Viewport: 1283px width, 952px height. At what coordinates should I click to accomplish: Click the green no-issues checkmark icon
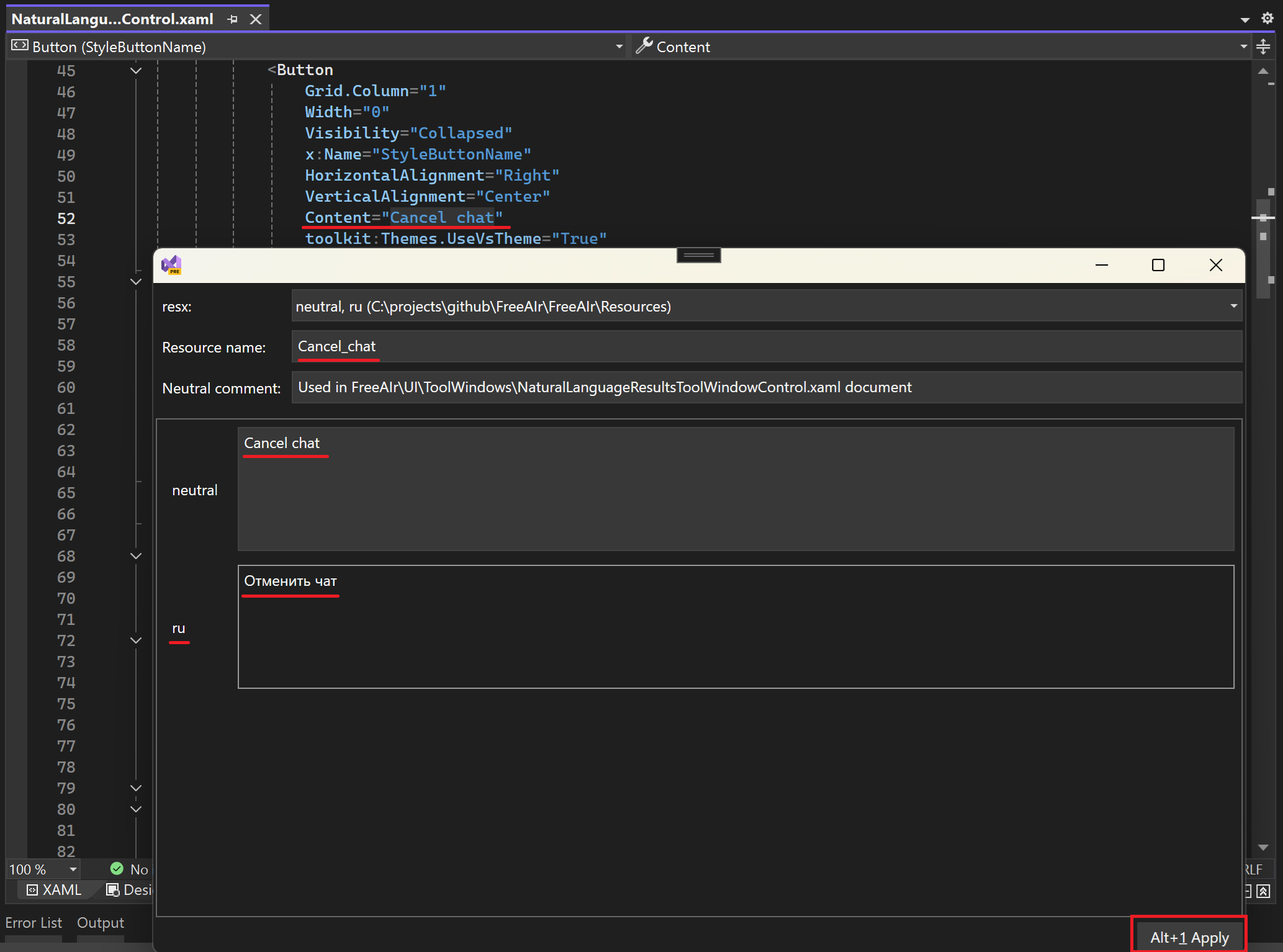tap(117, 868)
